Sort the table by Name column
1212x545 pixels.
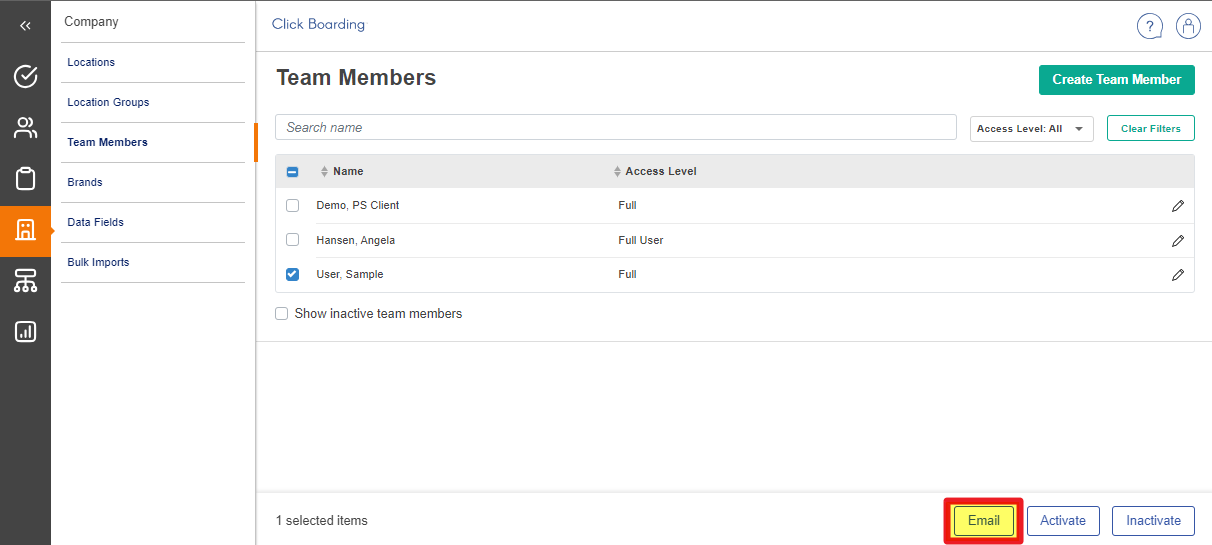(347, 172)
